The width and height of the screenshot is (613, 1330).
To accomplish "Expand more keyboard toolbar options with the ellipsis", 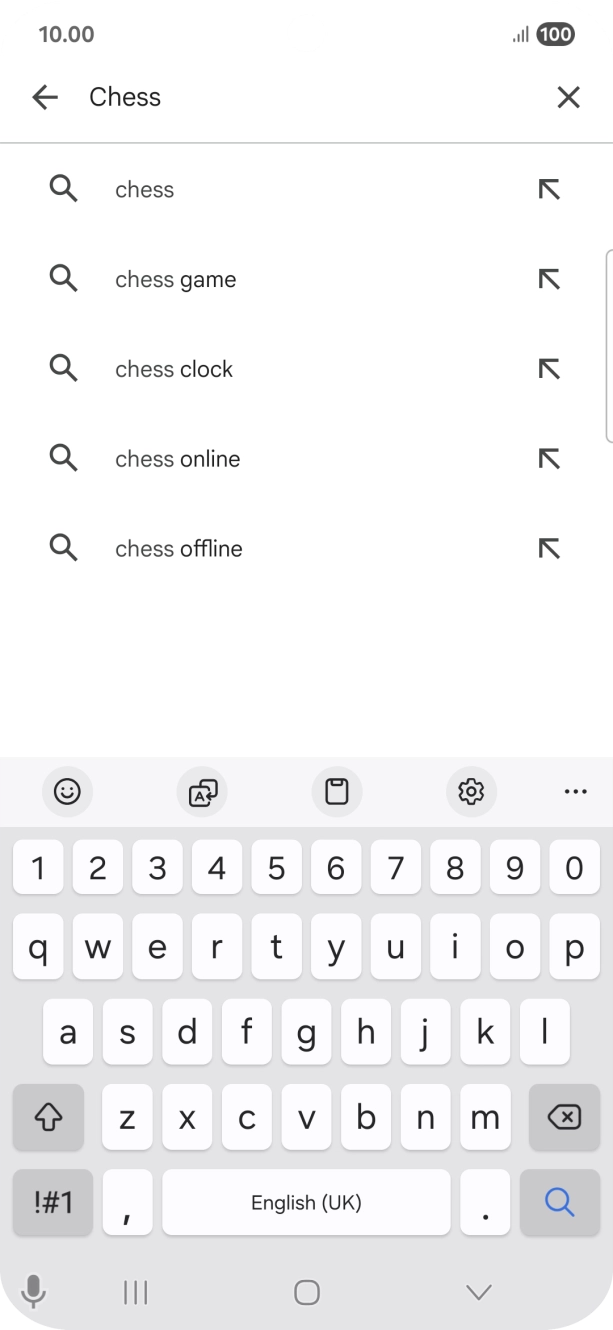I will tap(575, 792).
